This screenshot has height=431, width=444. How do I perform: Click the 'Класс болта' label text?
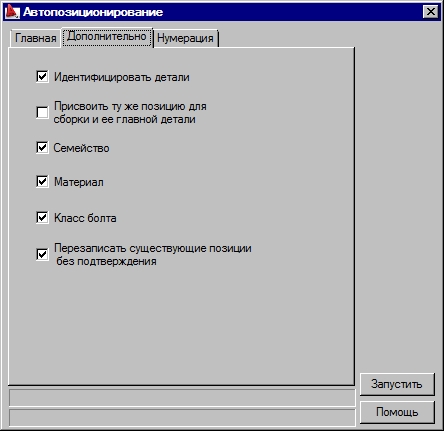point(85,218)
